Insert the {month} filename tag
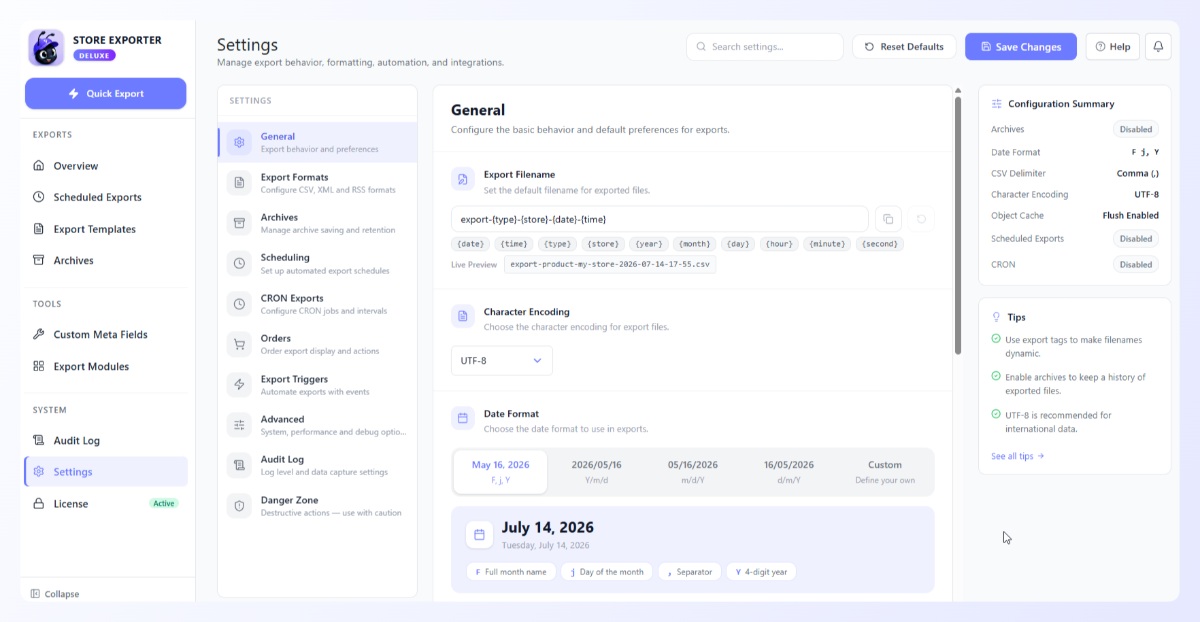Image resolution: width=1200 pixels, height=622 pixels. pos(695,244)
